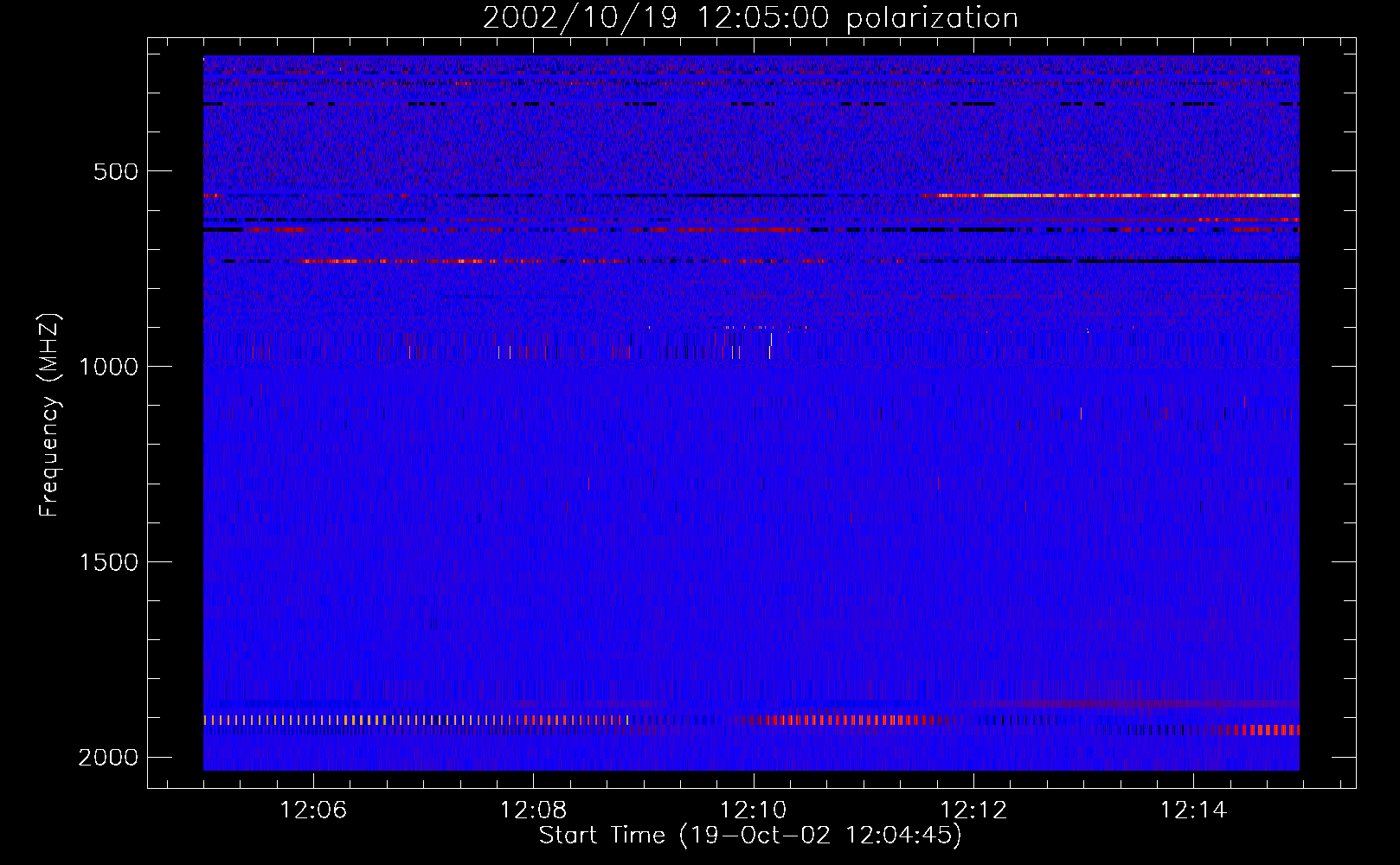Select the 12:06 time tick label
This screenshot has width=1400, height=865.
tap(313, 811)
